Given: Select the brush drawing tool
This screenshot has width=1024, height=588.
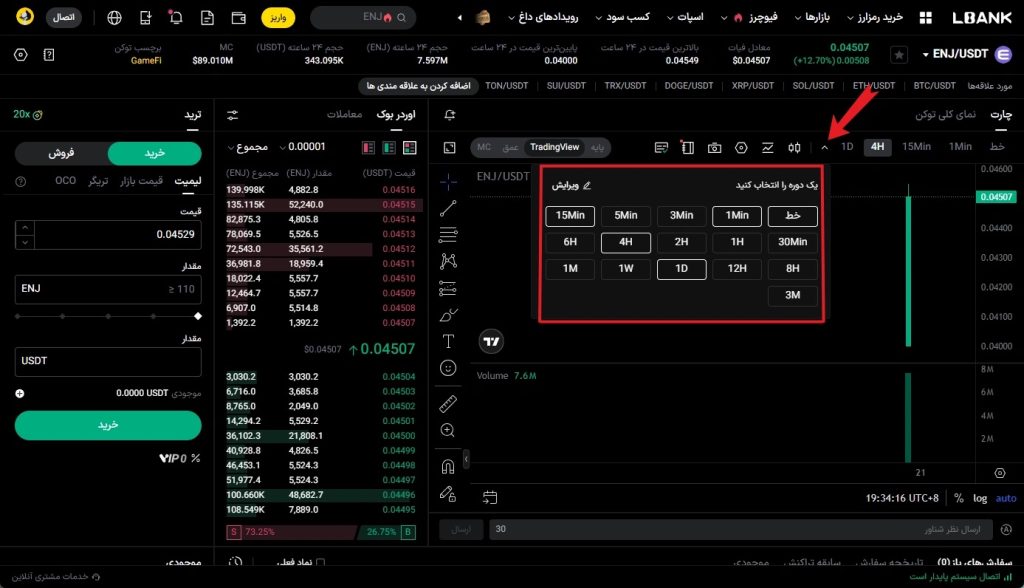Looking at the screenshot, I should (x=448, y=315).
